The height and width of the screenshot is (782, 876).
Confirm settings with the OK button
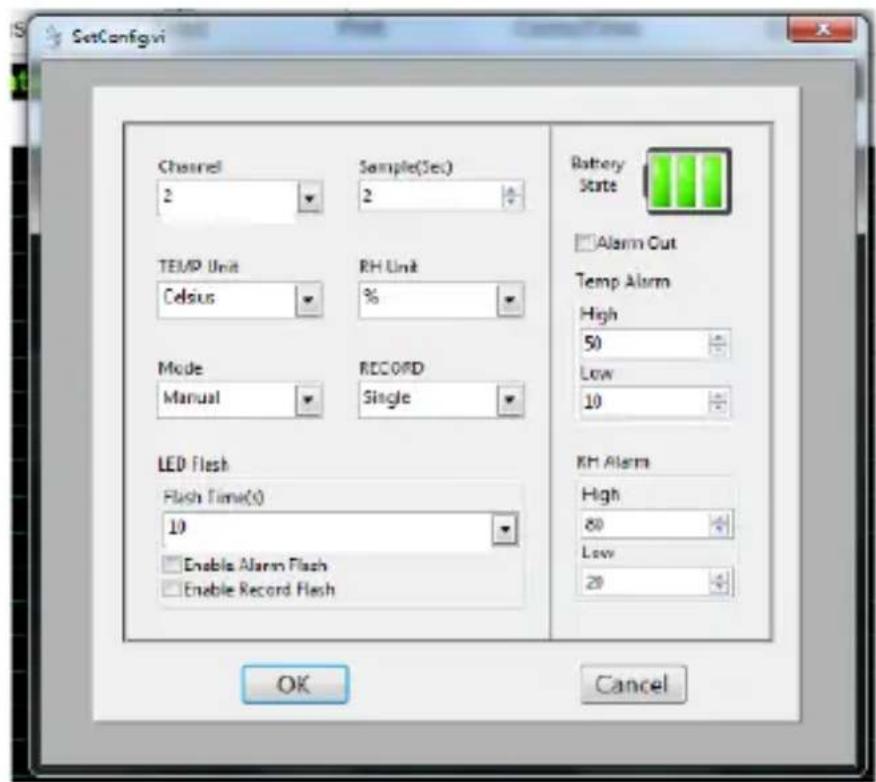click(x=296, y=684)
